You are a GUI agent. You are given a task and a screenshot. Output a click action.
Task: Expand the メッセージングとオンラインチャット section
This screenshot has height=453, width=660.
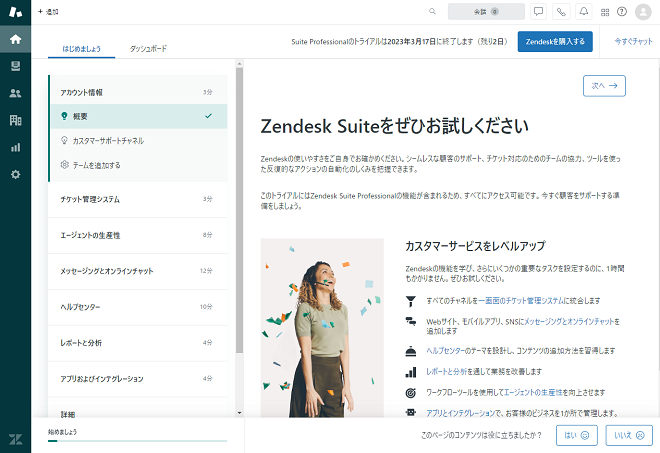tap(138, 271)
